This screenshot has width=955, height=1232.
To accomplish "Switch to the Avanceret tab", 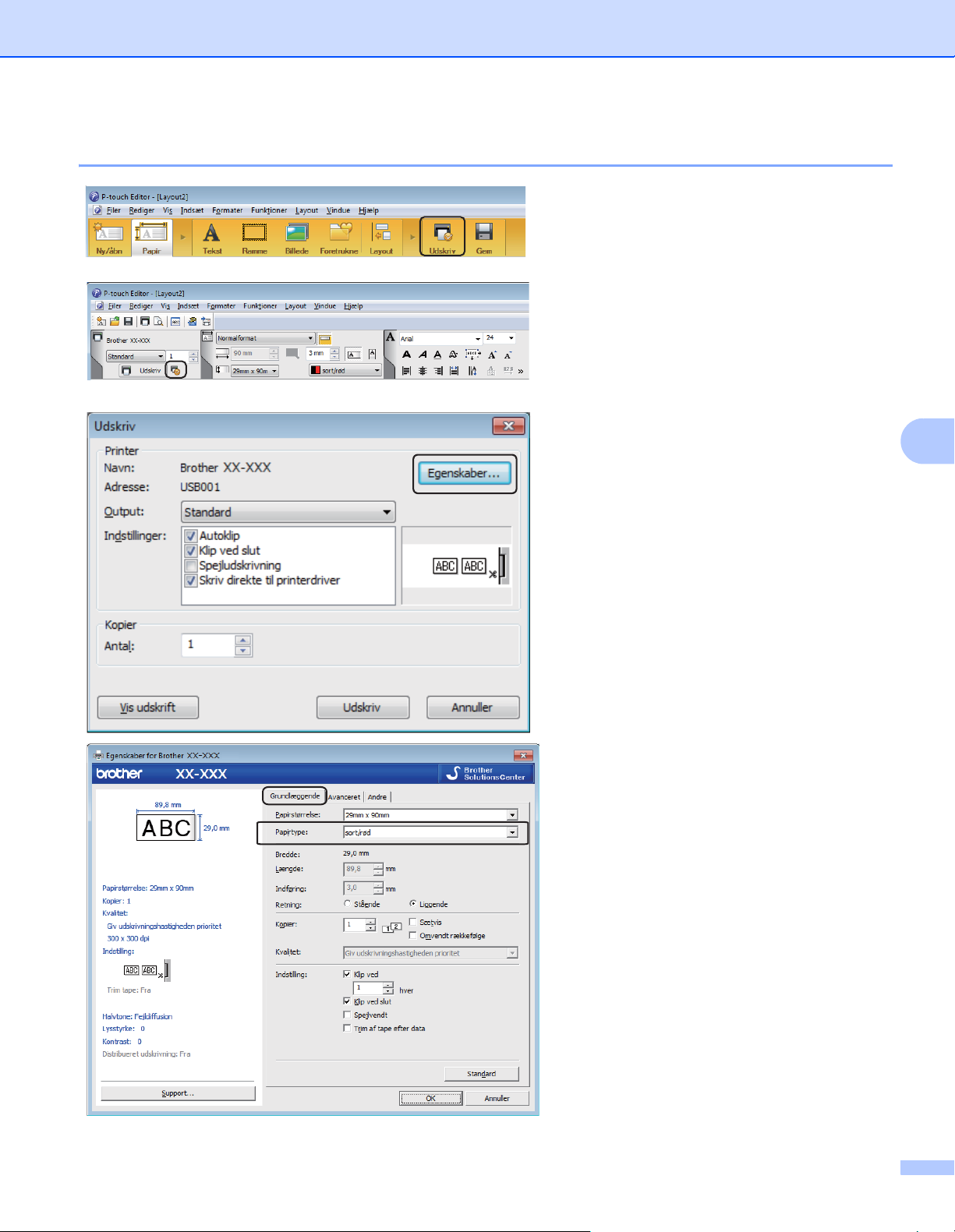I will (344, 796).
